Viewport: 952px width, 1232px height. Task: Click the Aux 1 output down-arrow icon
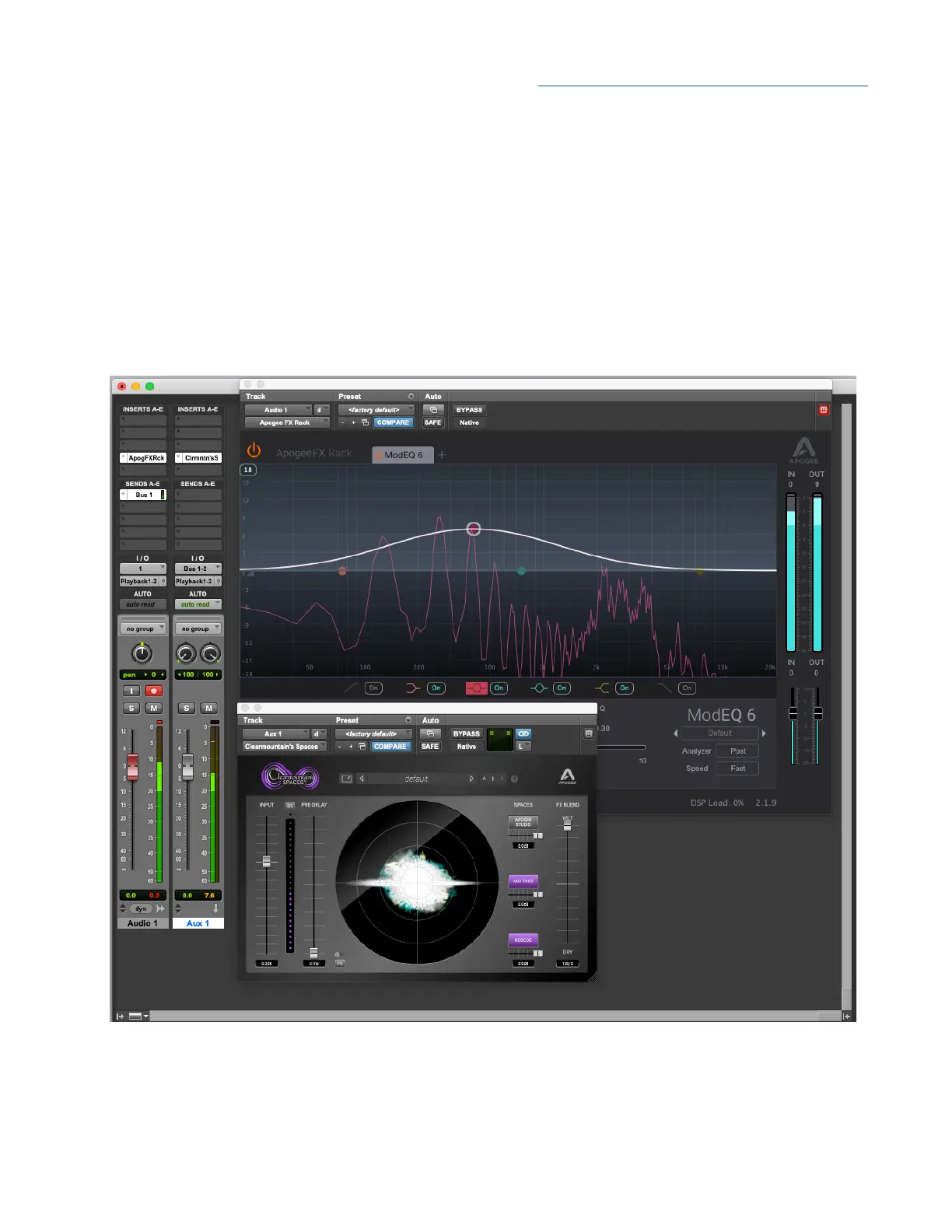215,908
